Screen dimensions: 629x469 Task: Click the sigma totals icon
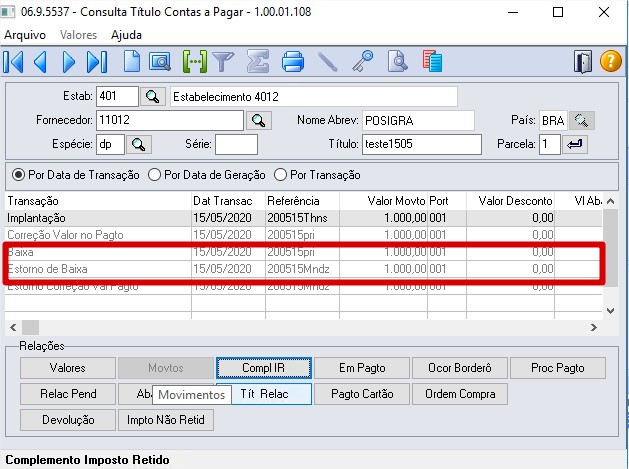258,61
